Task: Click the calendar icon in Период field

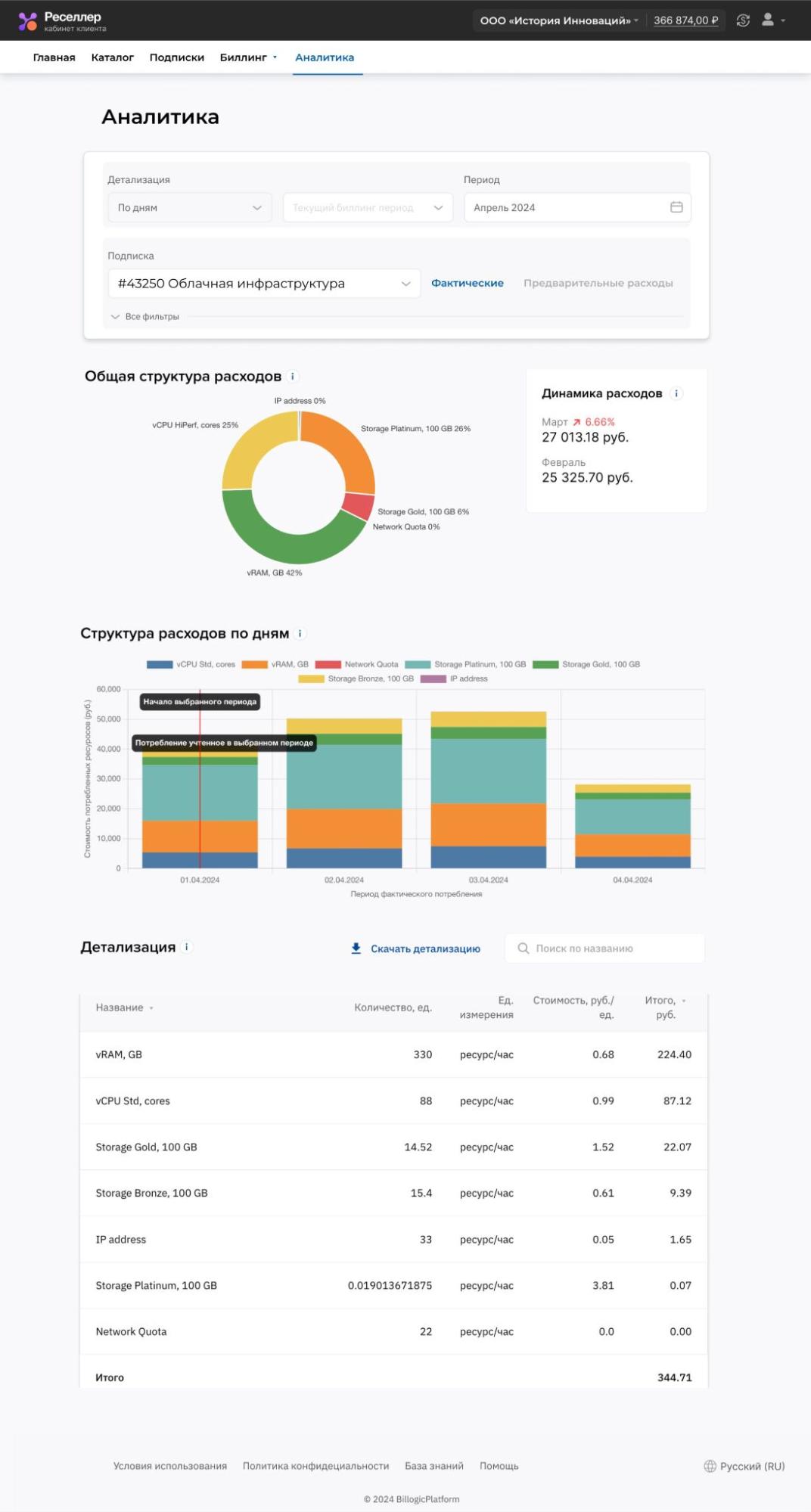Action: point(676,207)
